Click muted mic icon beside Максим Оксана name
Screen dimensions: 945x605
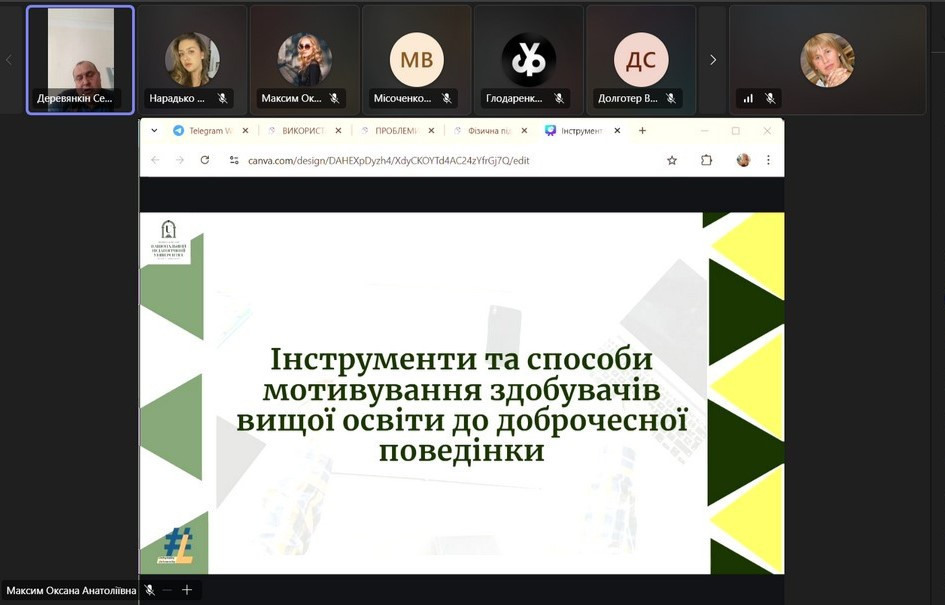click(x=149, y=591)
